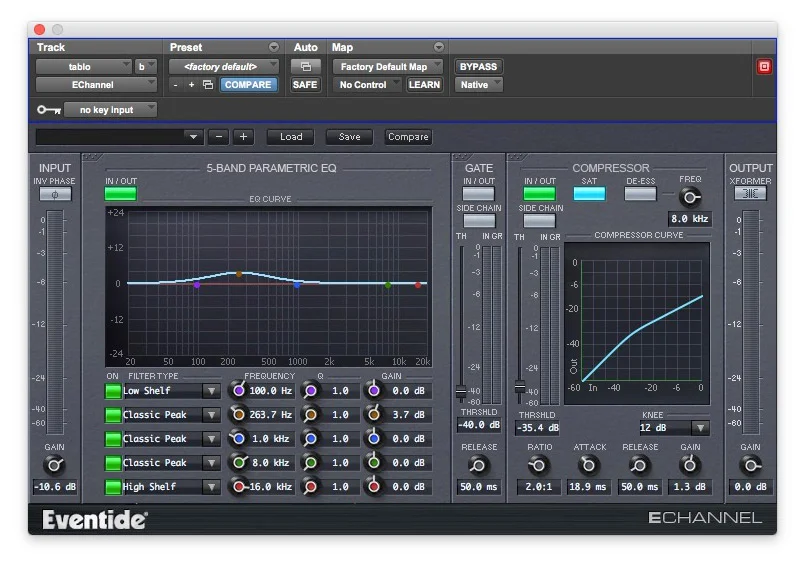Click the red High Shelf Q knob
This screenshot has height=561, width=810.
pyautogui.click(x=310, y=487)
